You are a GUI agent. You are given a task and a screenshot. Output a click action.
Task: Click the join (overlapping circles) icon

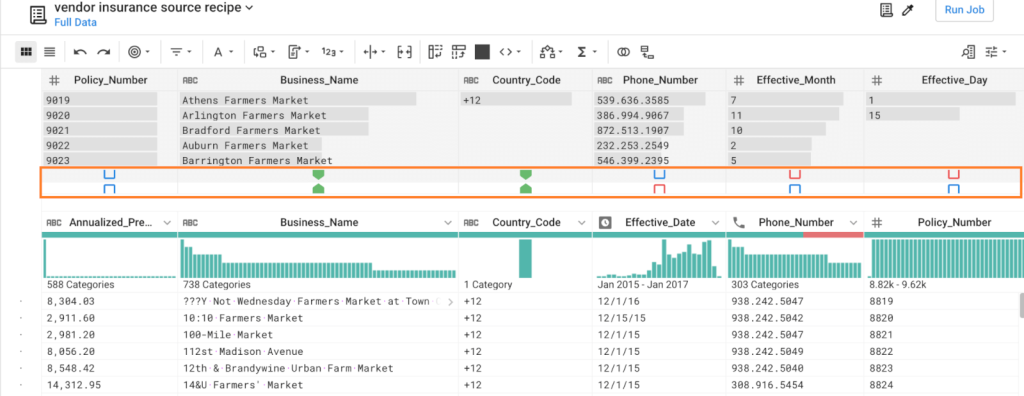(624, 52)
